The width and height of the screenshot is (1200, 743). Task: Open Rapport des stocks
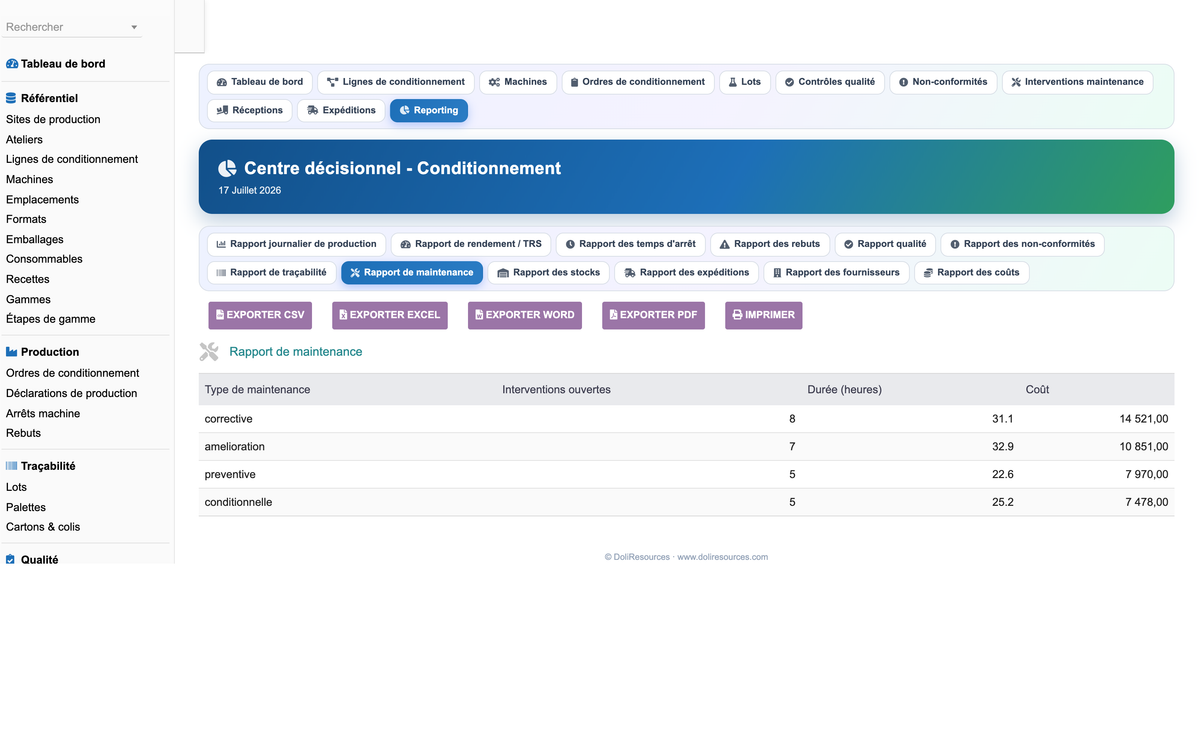[549, 272]
